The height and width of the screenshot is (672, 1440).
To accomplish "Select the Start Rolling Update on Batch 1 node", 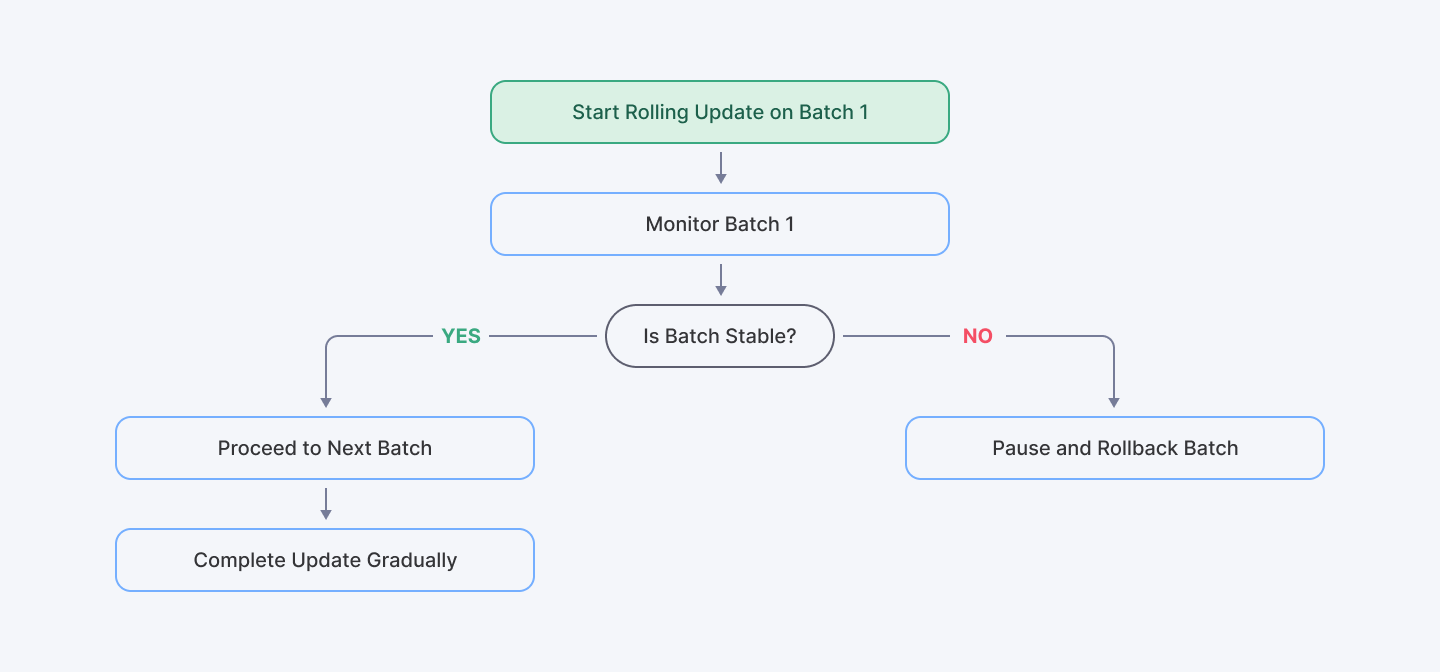I will [719, 112].
